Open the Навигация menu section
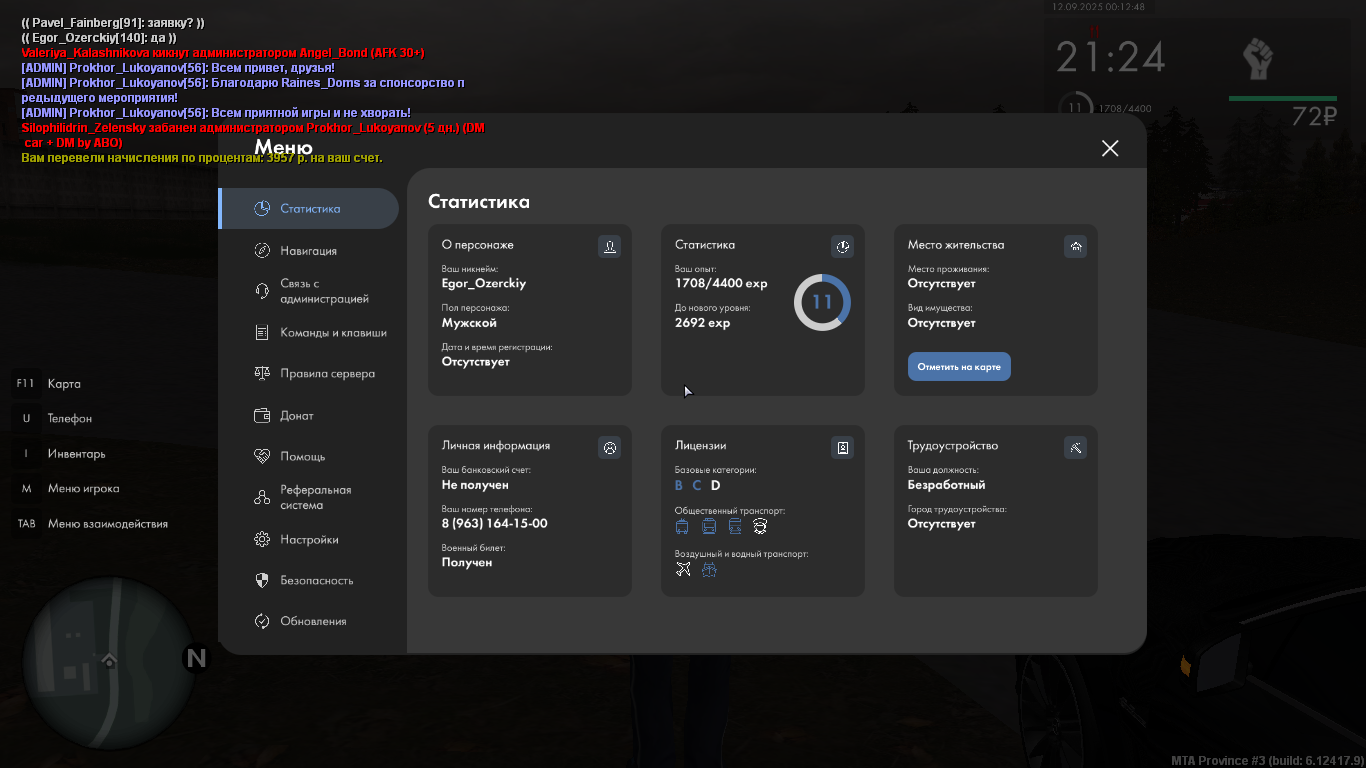This screenshot has height=768, width=1366. click(x=308, y=251)
